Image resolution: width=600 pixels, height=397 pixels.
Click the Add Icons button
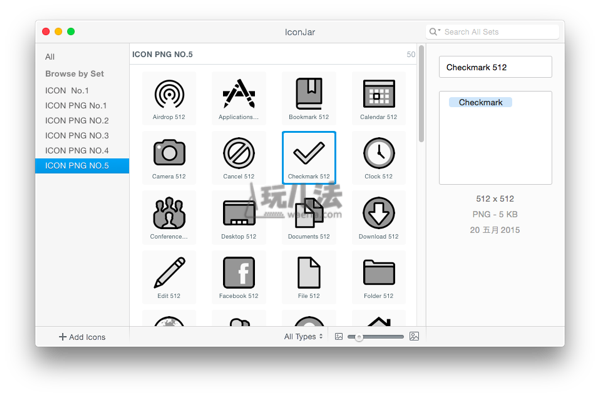[82, 337]
